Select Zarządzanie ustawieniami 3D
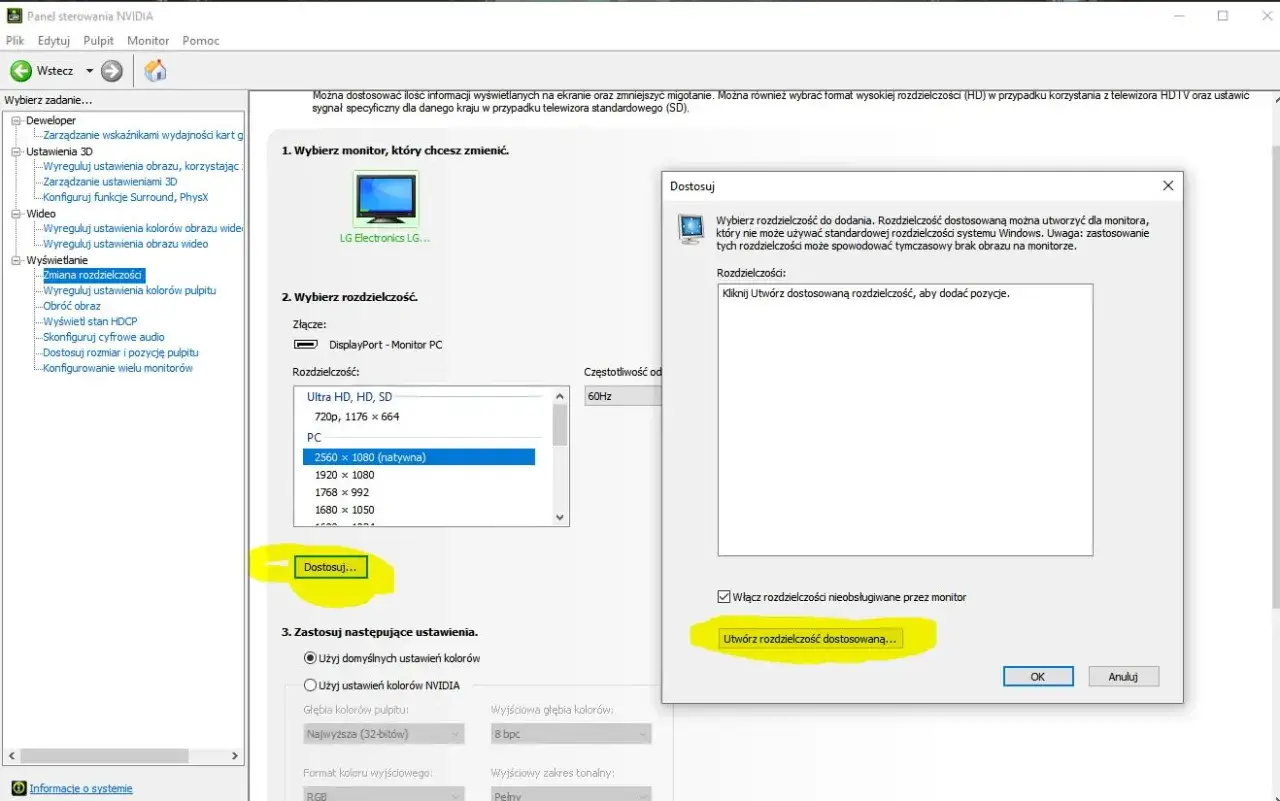Image resolution: width=1280 pixels, height=801 pixels. pyautogui.click(x=110, y=182)
